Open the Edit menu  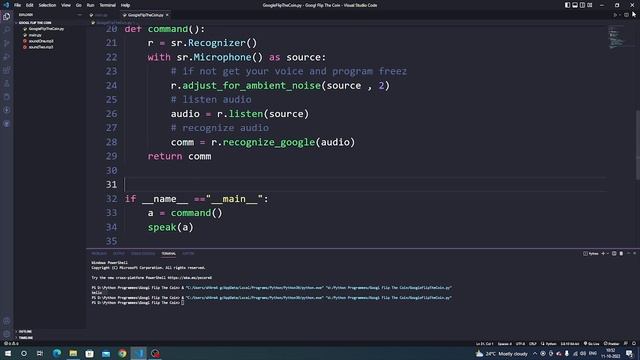point(29,5)
